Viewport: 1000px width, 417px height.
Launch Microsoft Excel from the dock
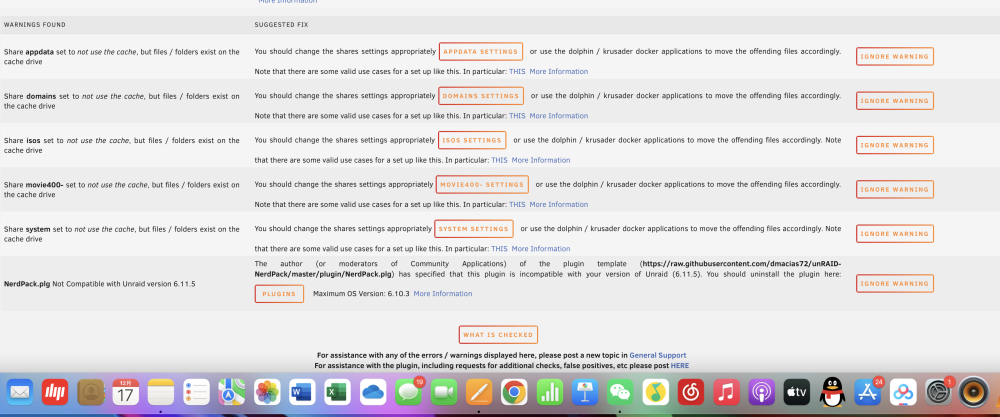pyautogui.click(x=338, y=392)
